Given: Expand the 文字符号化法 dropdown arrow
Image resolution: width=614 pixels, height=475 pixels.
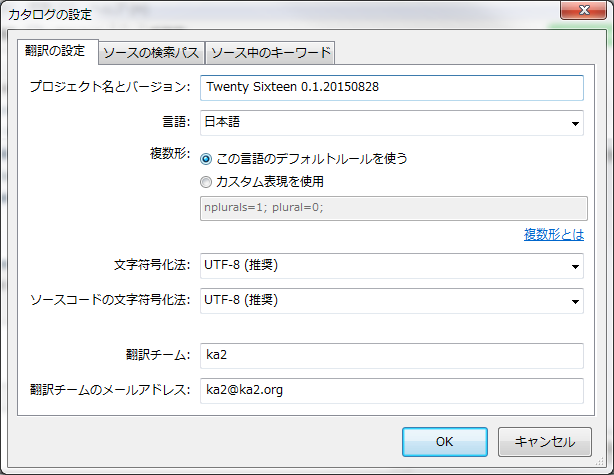Looking at the screenshot, I should 575,267.
